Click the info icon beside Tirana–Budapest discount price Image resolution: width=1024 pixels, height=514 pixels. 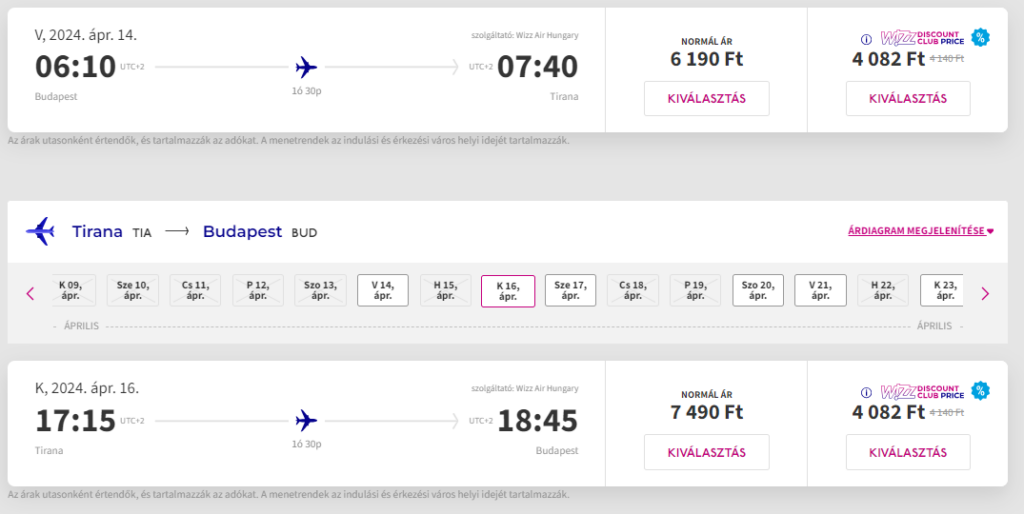(x=866, y=392)
